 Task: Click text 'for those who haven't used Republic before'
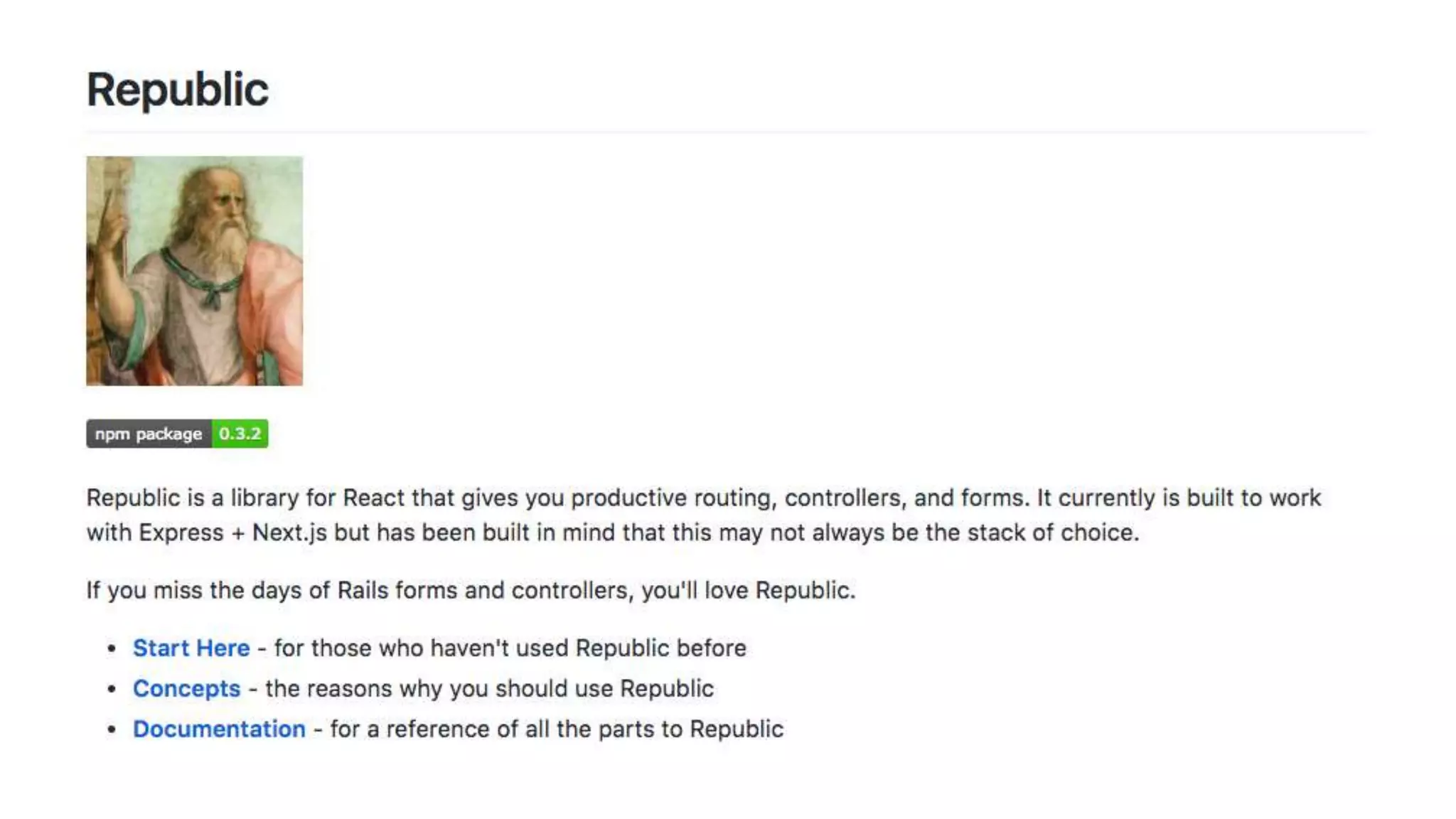510,648
